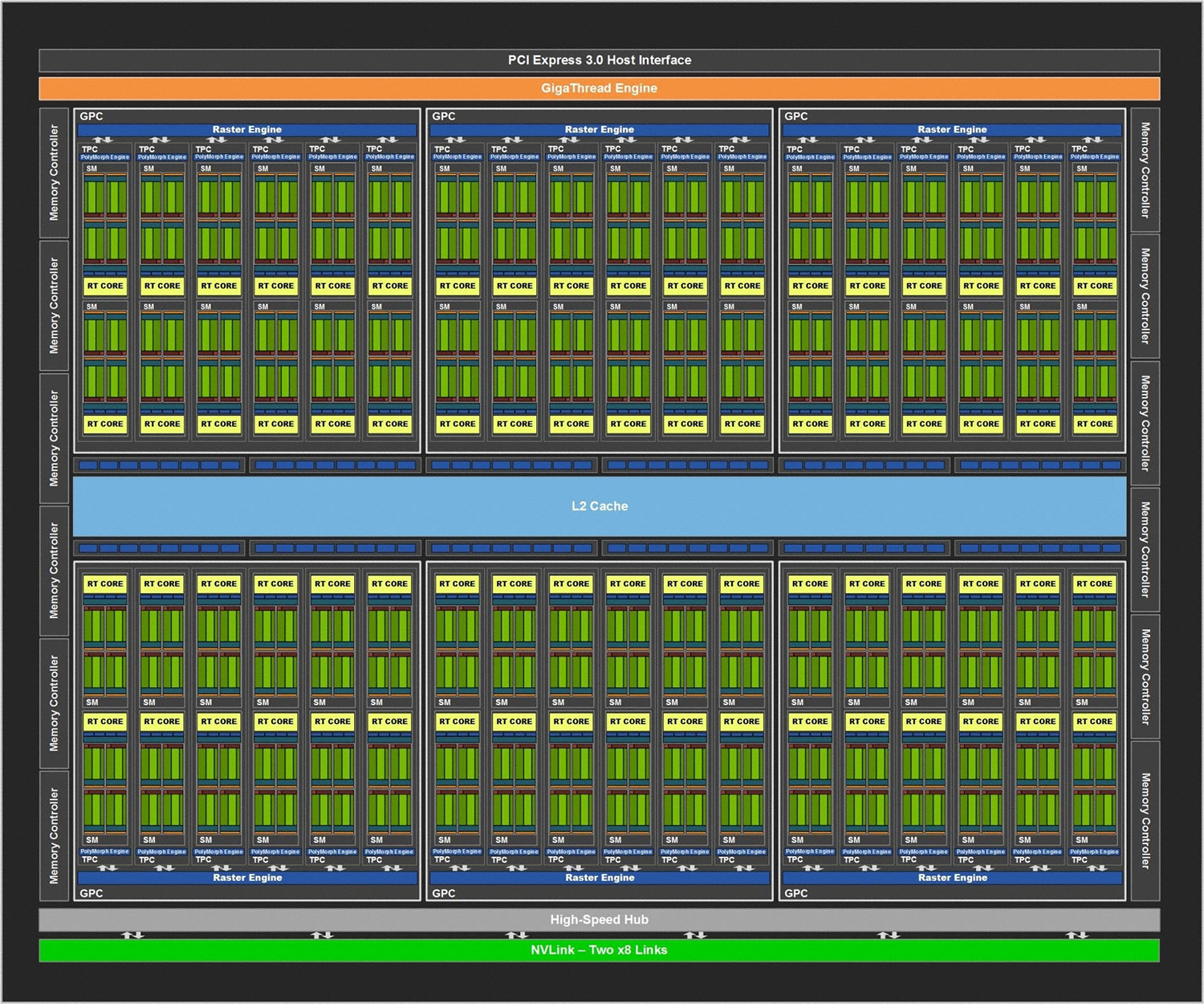This screenshot has height=1004, width=1204.
Task: Select Raster Engine in the top-right GPC
Action: click(952, 129)
